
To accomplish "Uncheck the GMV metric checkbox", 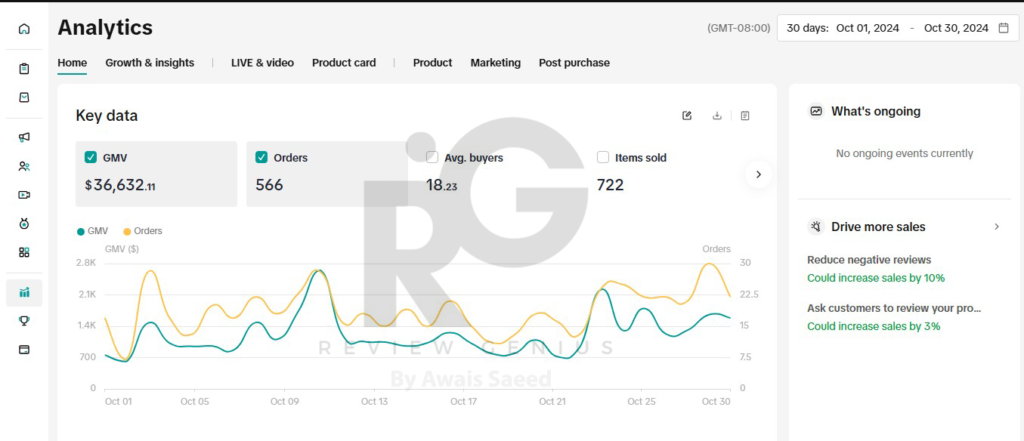I will point(91,157).
